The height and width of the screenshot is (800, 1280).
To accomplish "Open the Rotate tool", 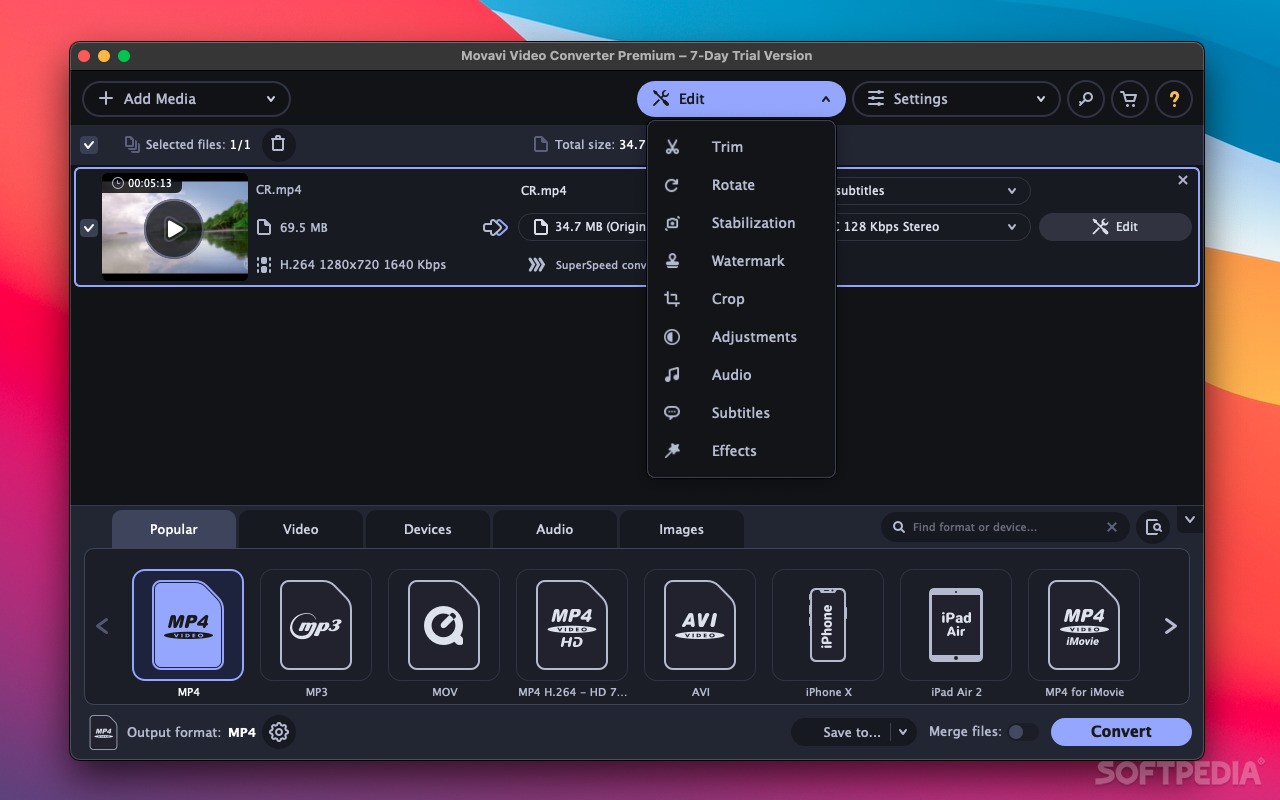I will (733, 185).
